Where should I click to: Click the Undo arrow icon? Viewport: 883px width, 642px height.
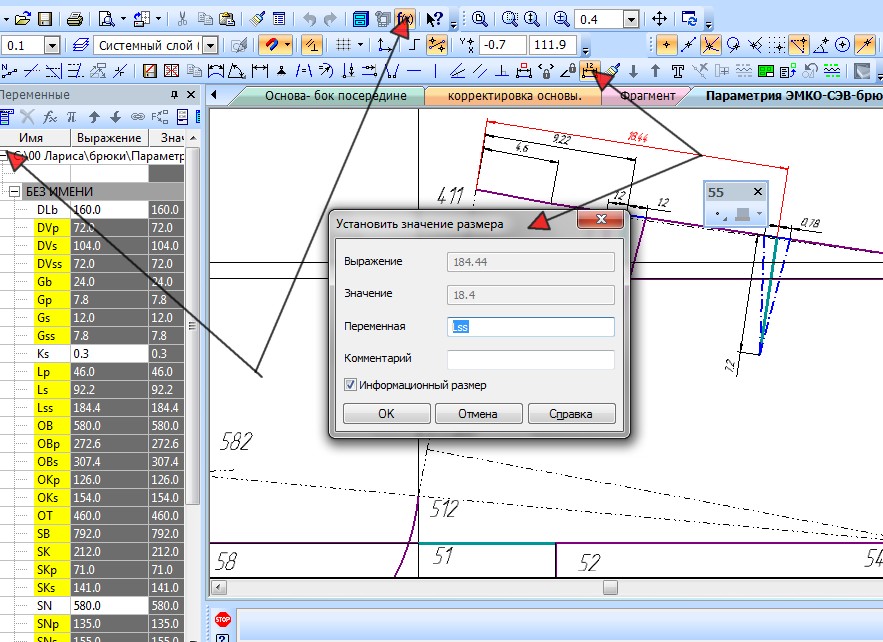coord(308,19)
